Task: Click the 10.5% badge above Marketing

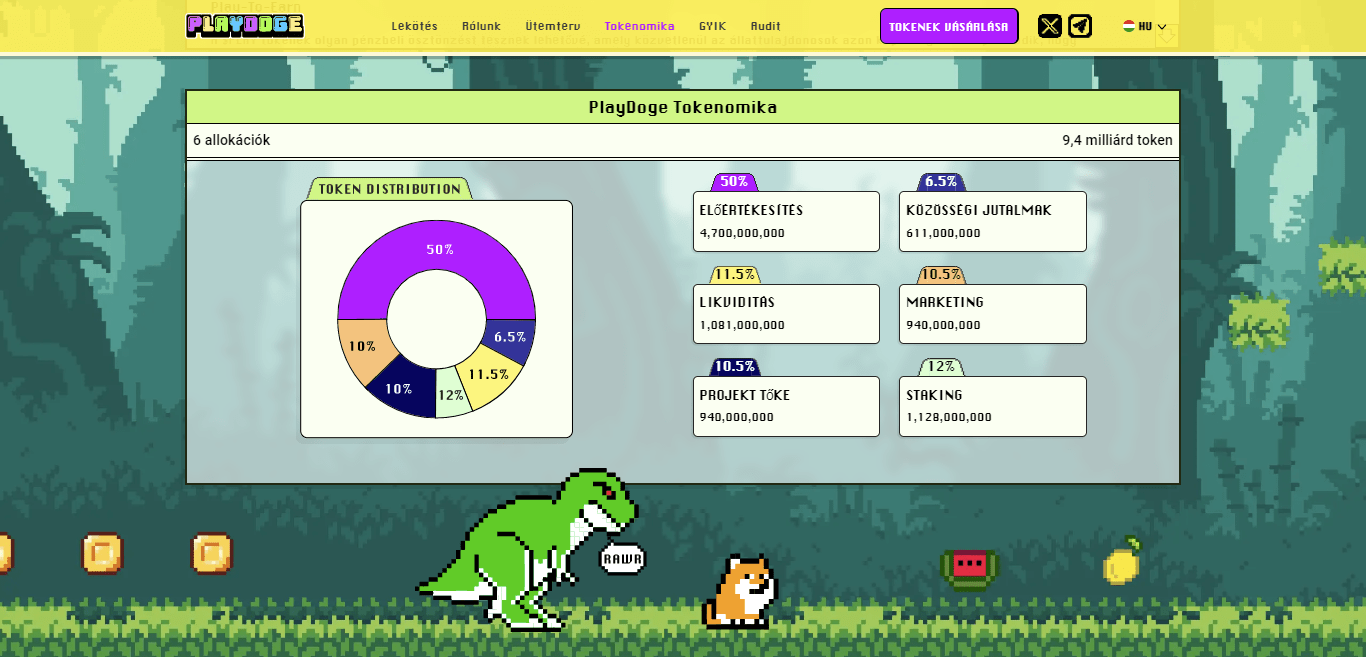Action: pyautogui.click(x=941, y=274)
